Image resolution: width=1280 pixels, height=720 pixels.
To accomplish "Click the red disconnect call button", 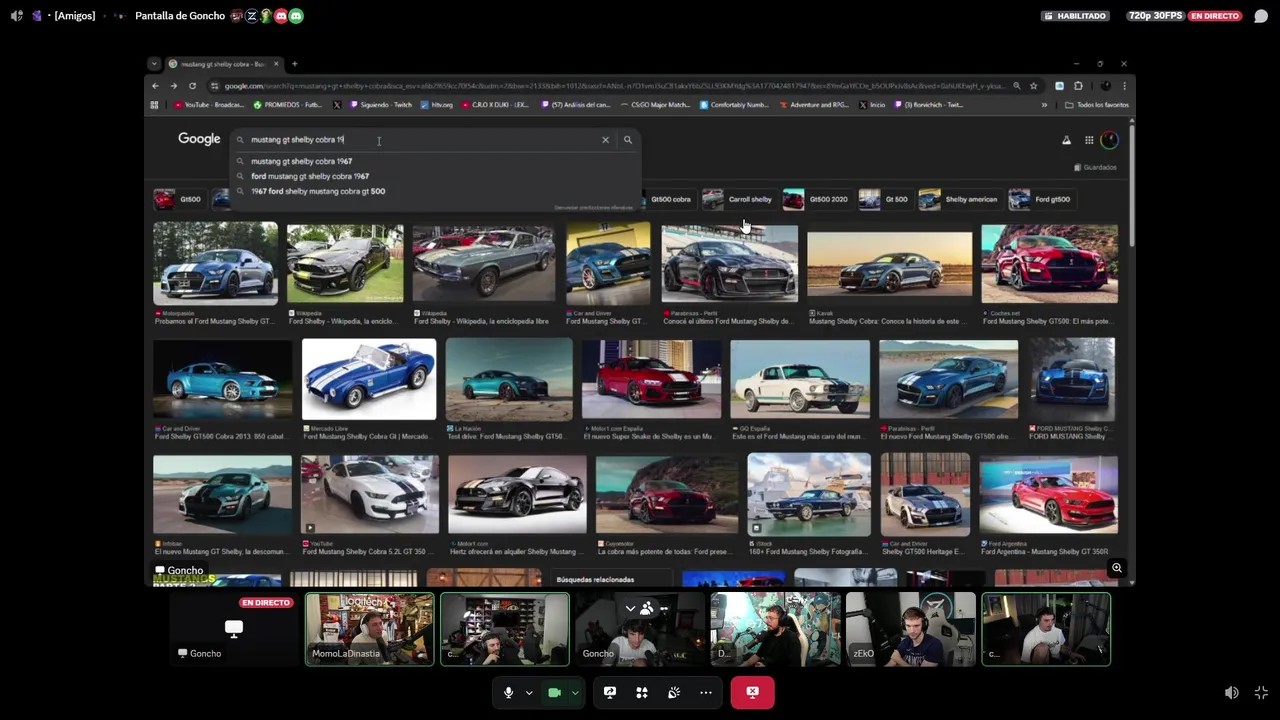I will tap(752, 692).
